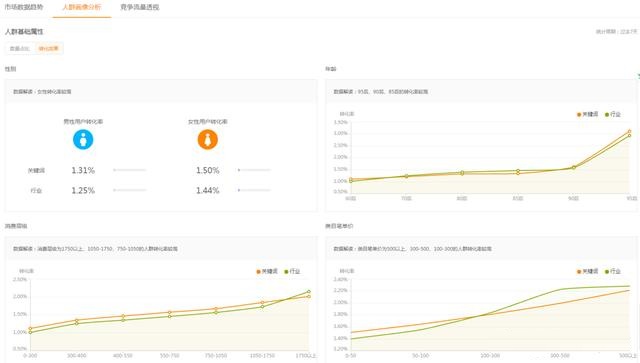640x363 pixels.
Task: Click the gender chart data interpretation note
Action: tap(42, 91)
